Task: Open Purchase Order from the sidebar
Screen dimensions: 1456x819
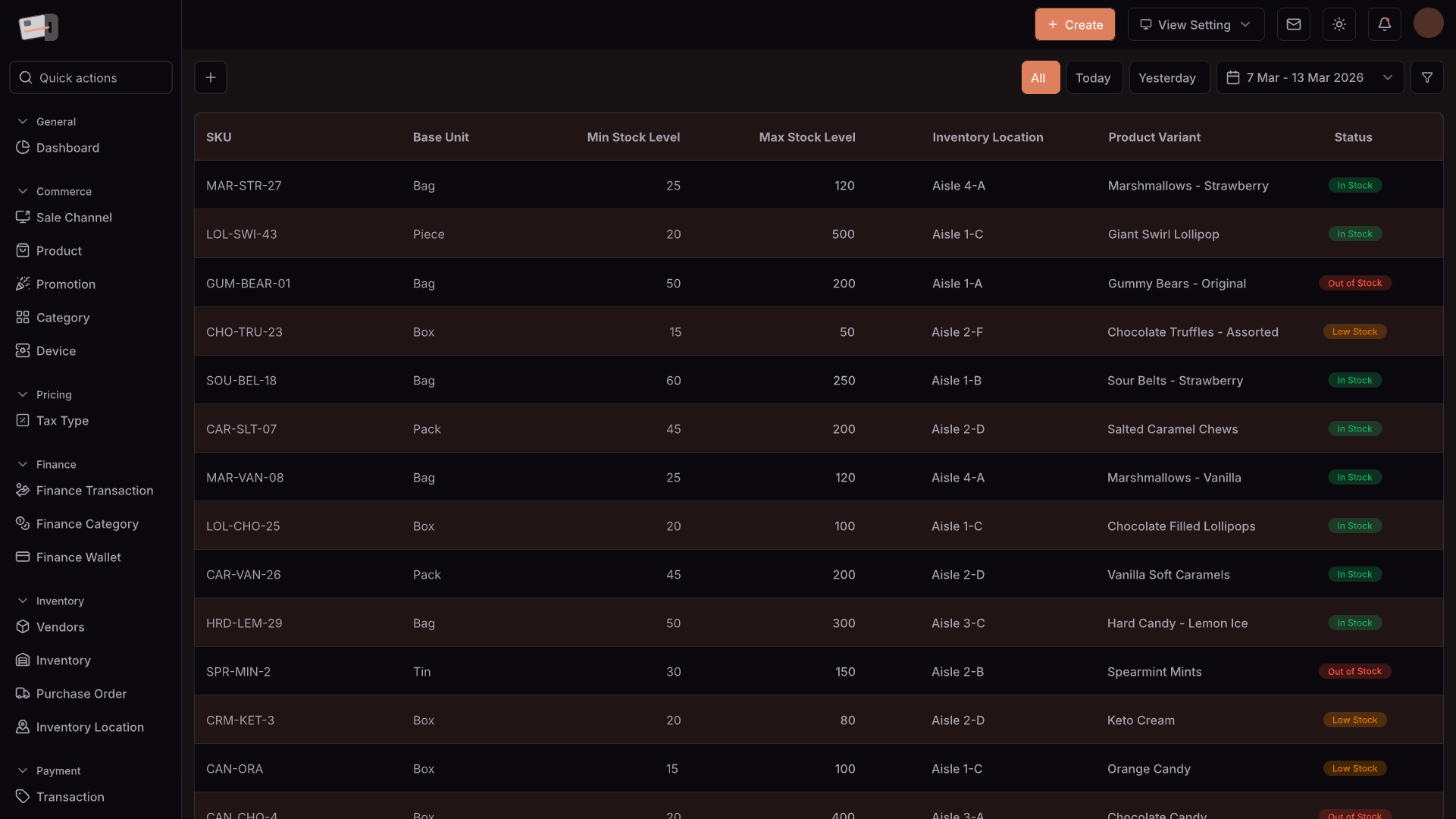Action: pyautogui.click(x=81, y=694)
